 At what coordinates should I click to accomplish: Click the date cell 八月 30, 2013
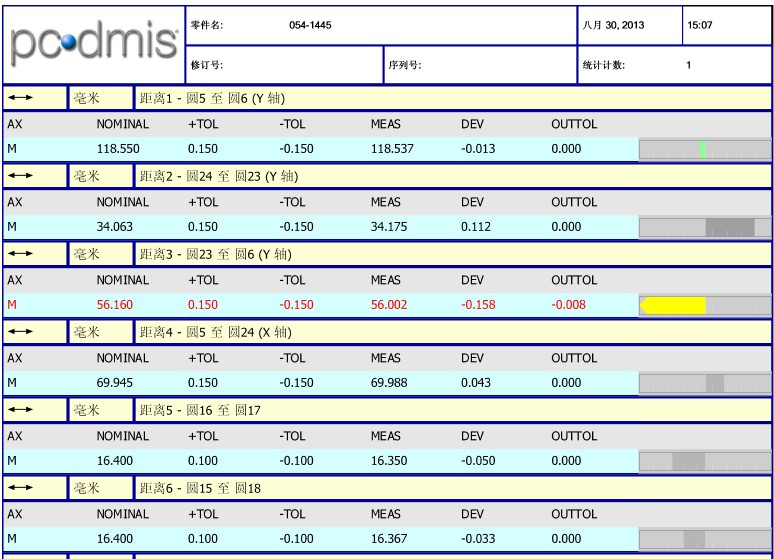(x=613, y=26)
